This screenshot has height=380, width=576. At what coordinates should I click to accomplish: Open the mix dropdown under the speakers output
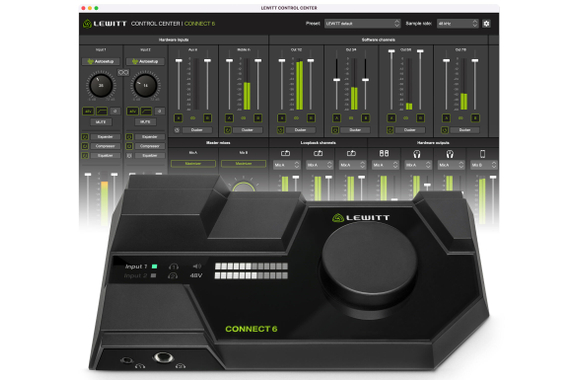(385, 165)
